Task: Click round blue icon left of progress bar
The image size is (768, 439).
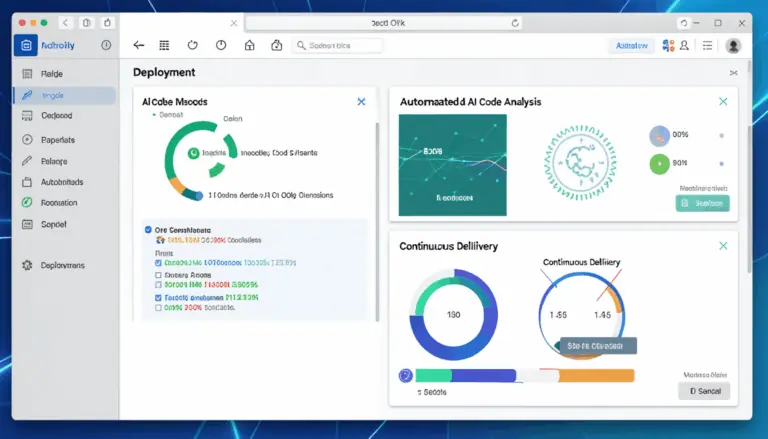Action: 406,376
